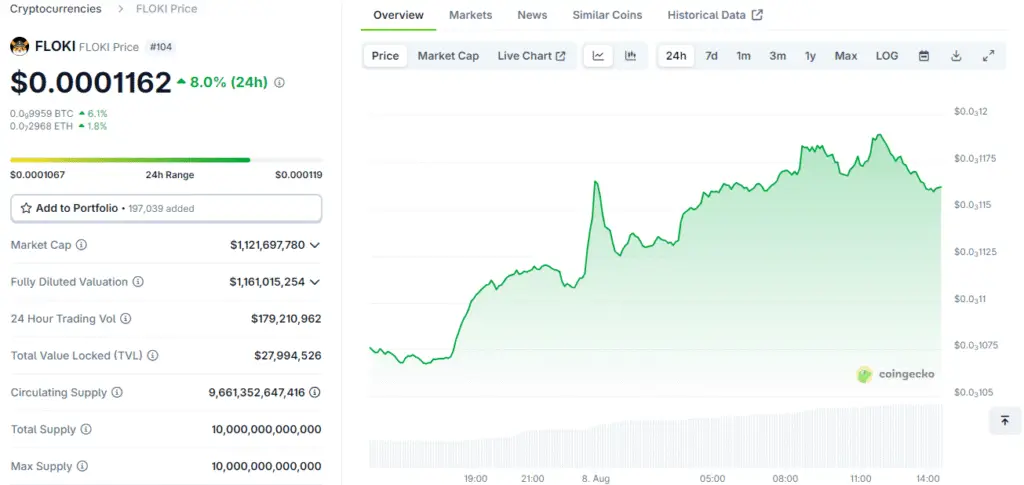This screenshot has width=1024, height=485.
Task: Click the 8. Aug date label on chart axis
Action: pos(594,478)
